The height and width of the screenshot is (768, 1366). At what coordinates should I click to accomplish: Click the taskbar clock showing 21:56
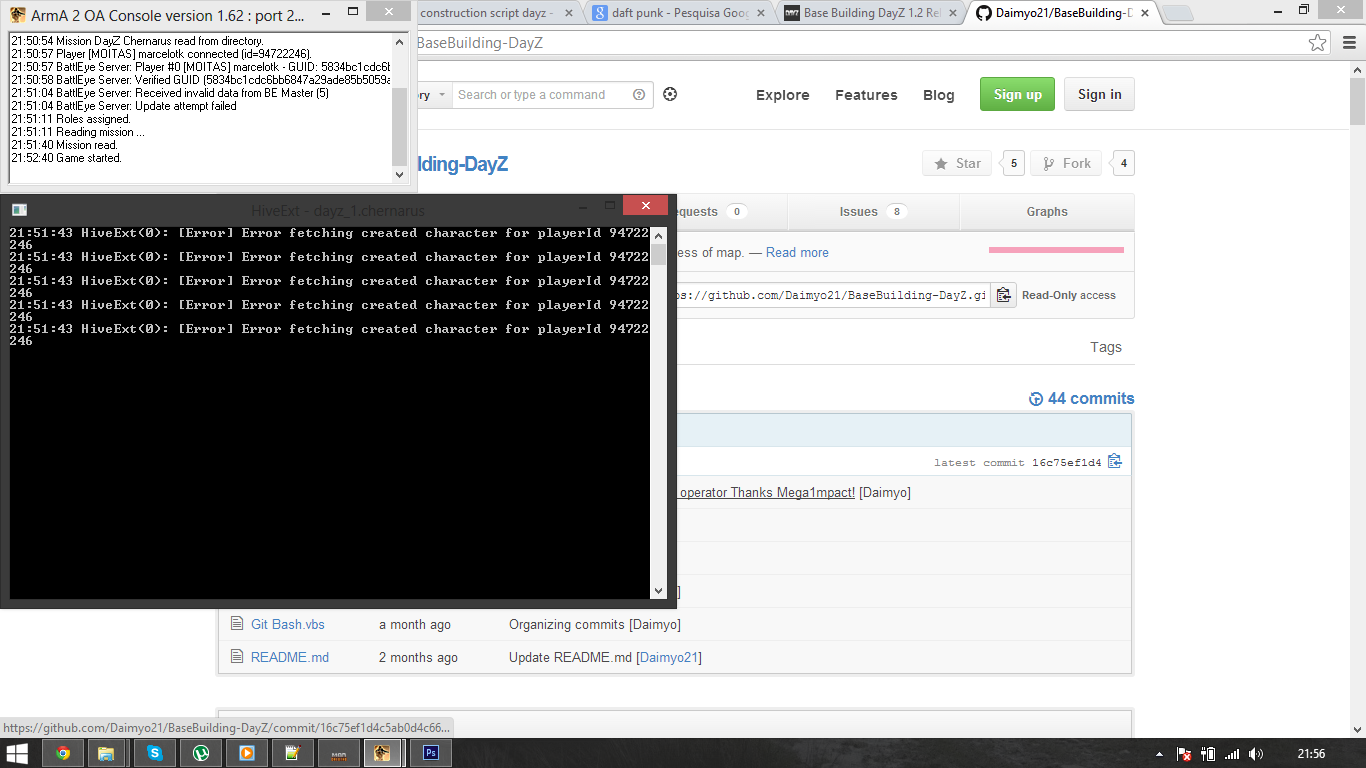(x=1311, y=754)
